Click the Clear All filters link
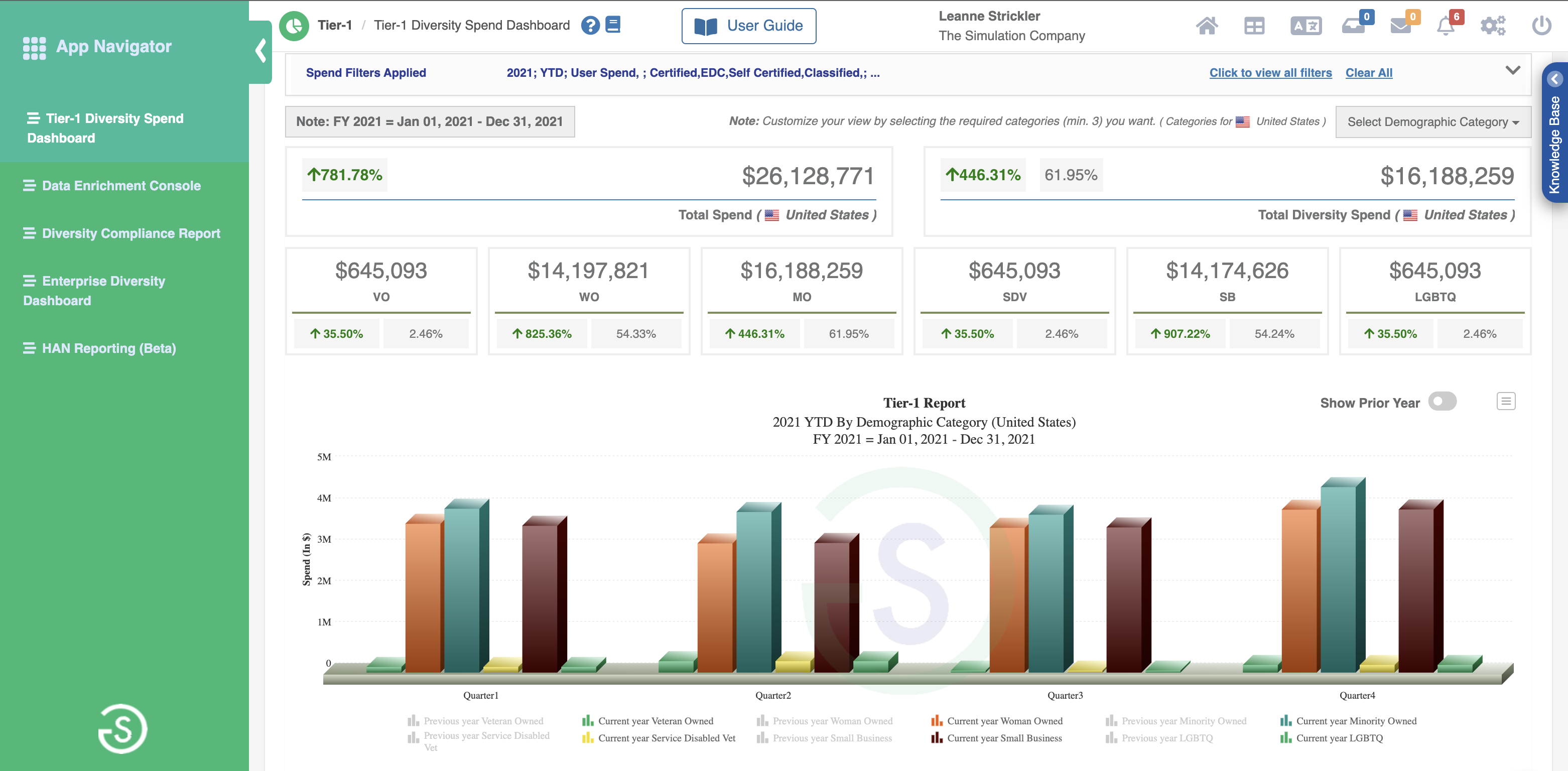The image size is (1568, 771). (1368, 72)
